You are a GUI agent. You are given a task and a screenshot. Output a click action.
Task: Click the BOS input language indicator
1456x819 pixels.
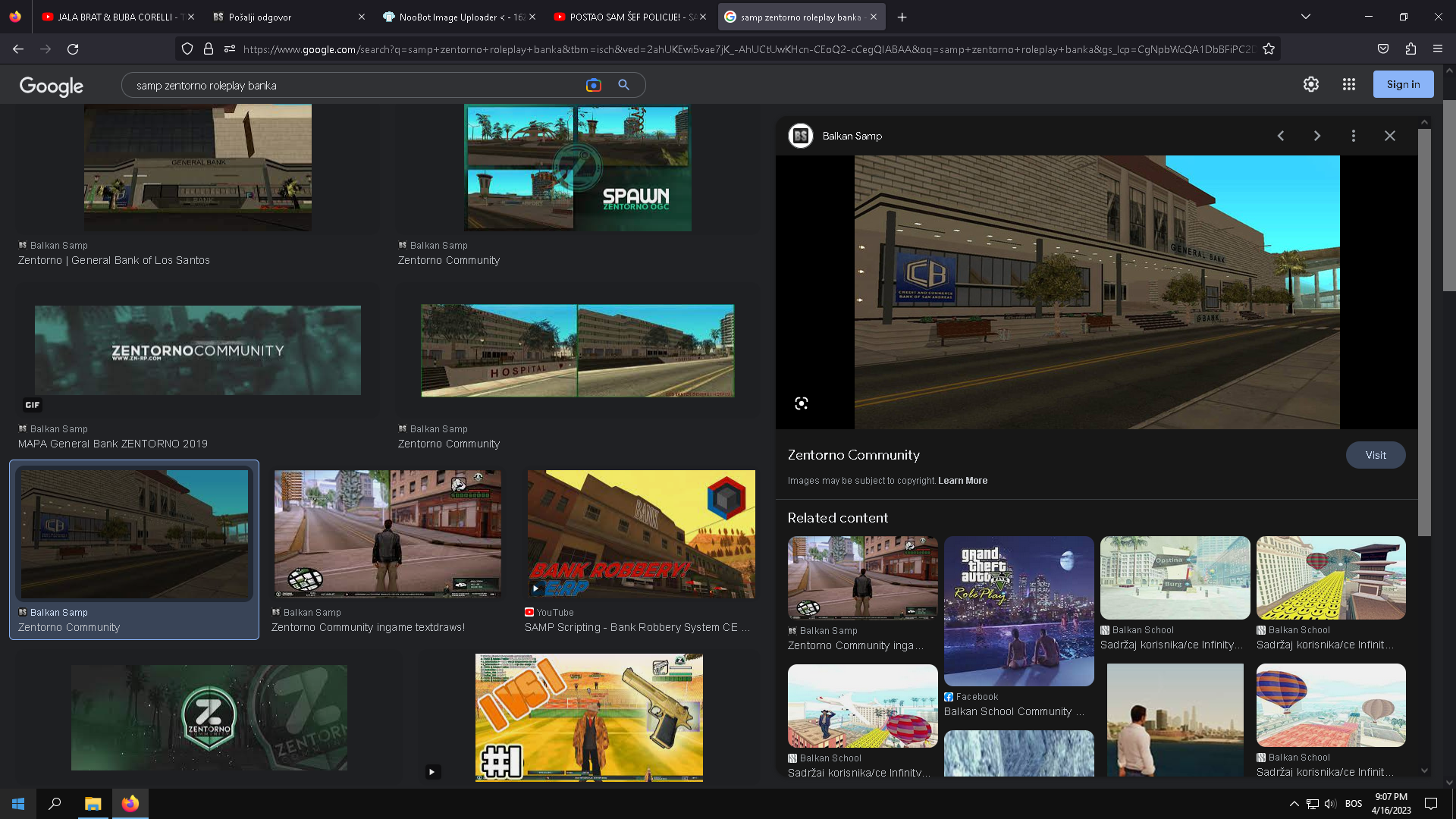[x=1354, y=804]
